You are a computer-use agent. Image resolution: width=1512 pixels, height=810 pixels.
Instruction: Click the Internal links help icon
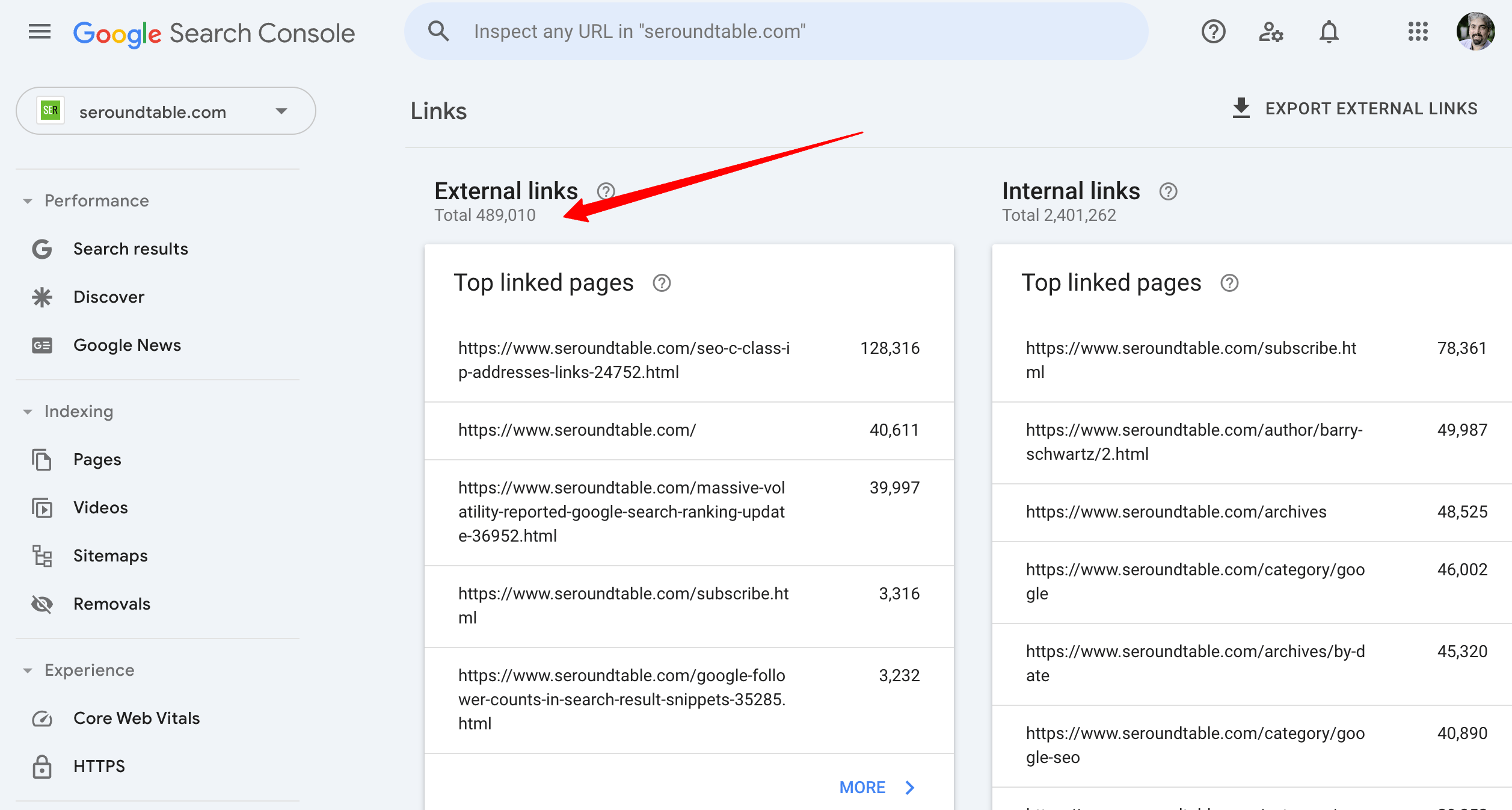1168,191
